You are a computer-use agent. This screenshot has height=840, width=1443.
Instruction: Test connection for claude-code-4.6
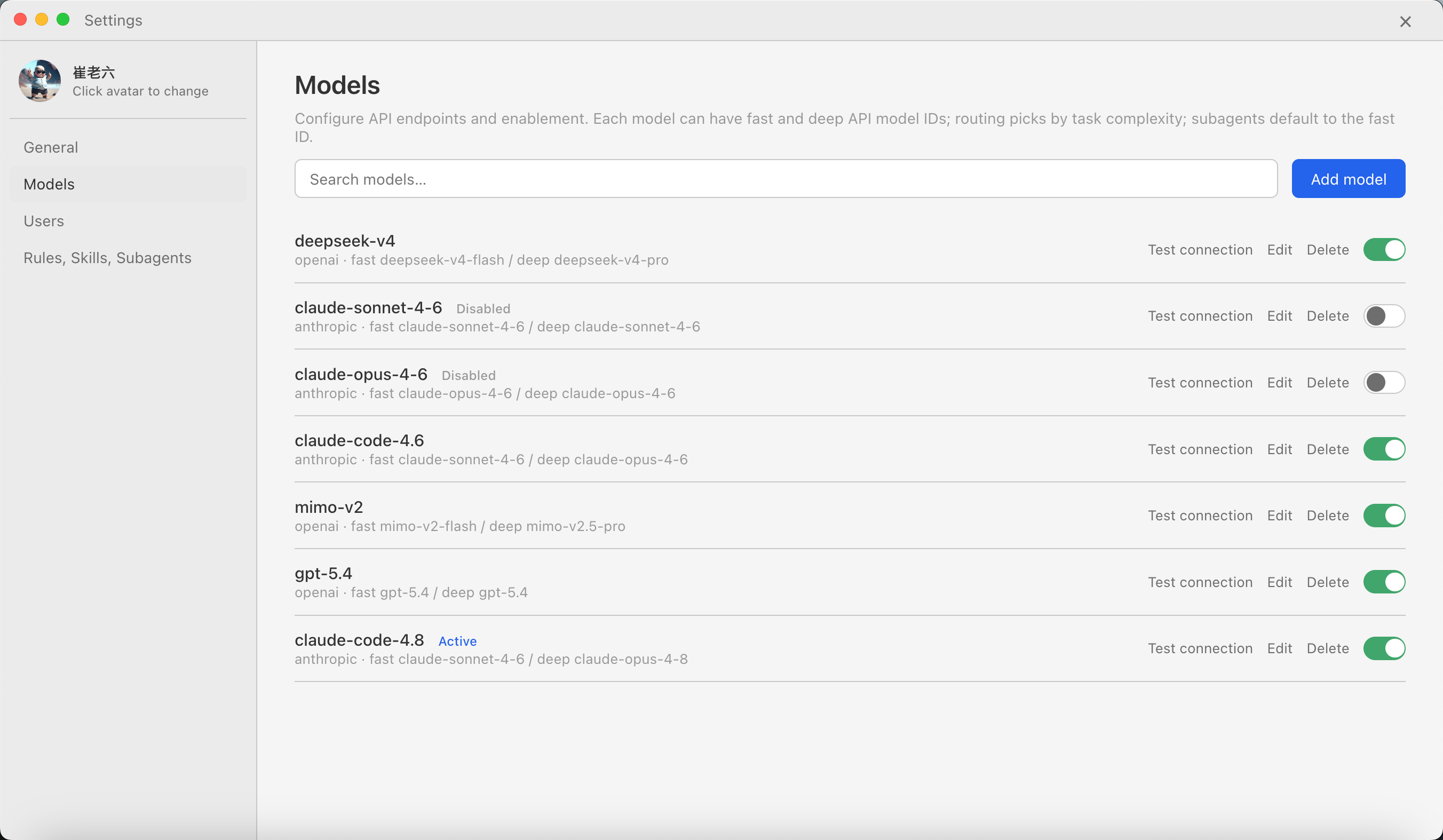pyautogui.click(x=1200, y=449)
